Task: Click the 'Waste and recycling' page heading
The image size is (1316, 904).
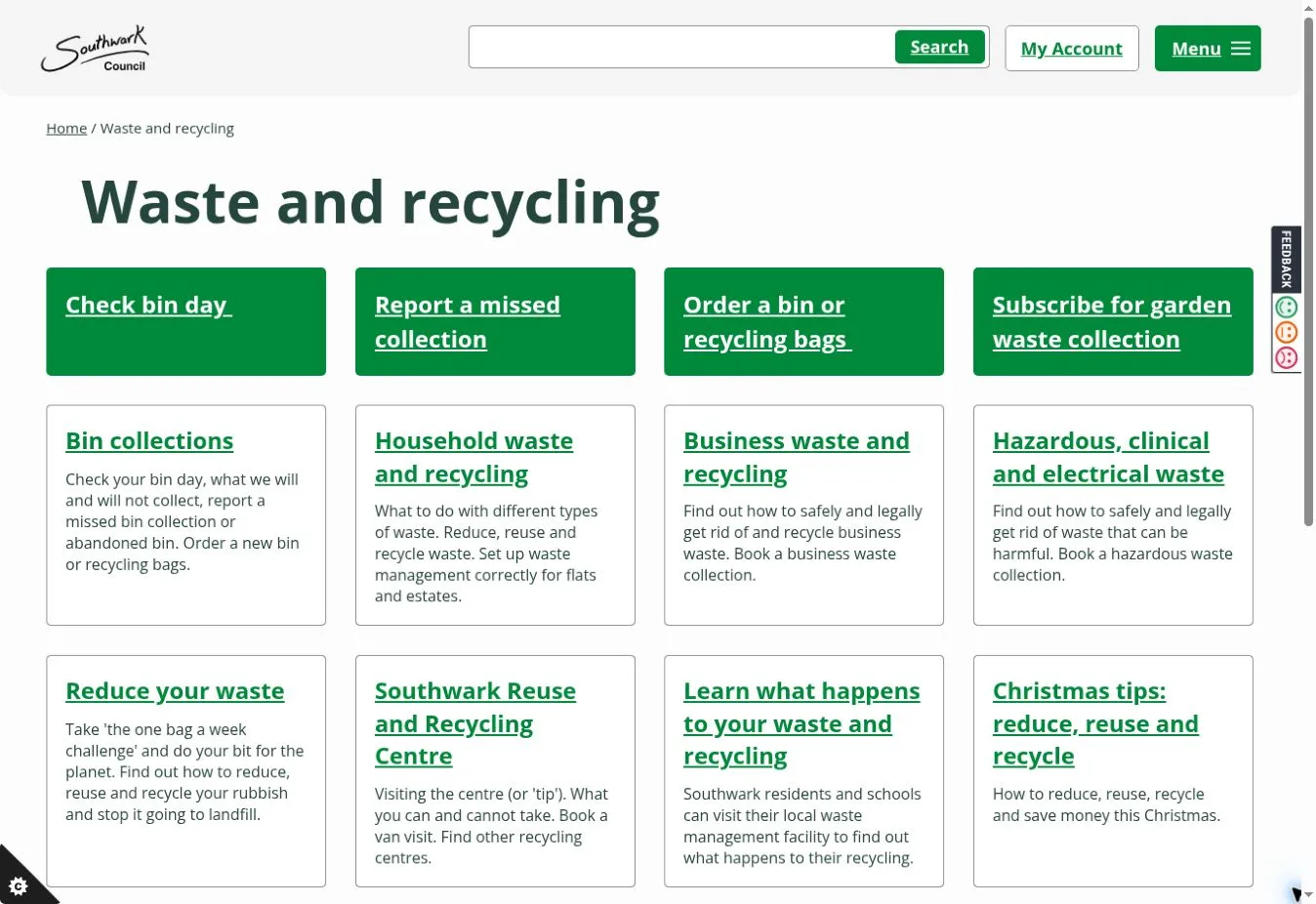Action: [371, 203]
